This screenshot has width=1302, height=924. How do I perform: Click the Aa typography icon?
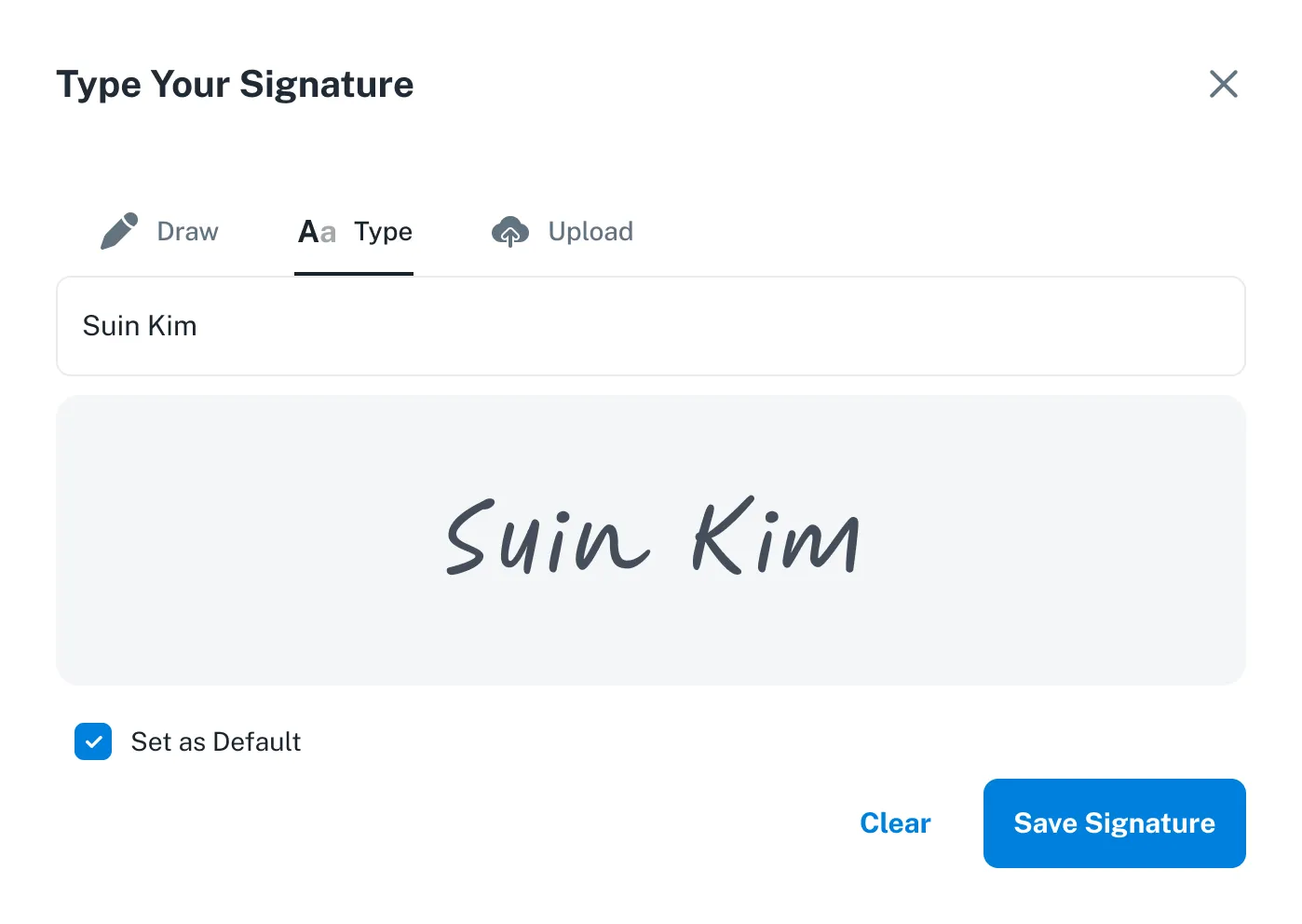pos(317,231)
